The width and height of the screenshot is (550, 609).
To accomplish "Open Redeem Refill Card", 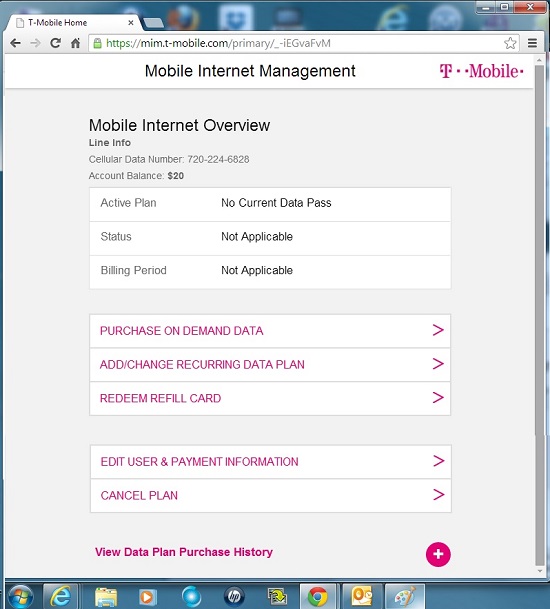I will 270,398.
